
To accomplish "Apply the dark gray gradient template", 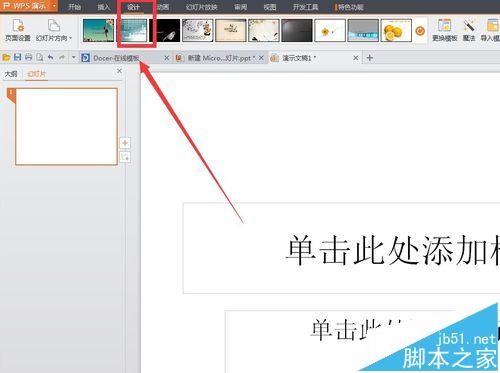I will [x=297, y=30].
